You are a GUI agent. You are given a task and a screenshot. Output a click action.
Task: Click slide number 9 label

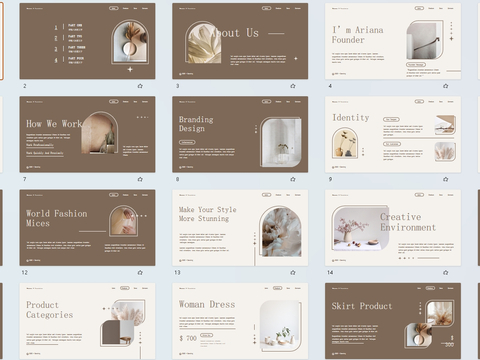(330, 179)
